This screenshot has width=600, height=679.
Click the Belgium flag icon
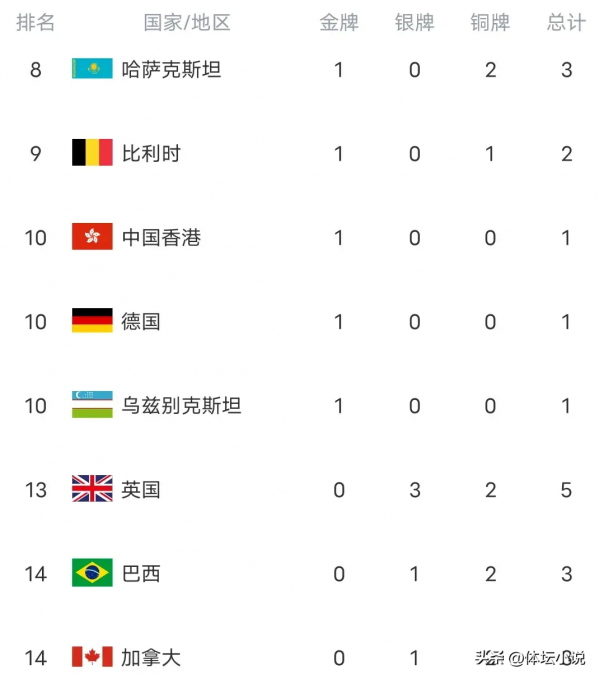coord(92,153)
